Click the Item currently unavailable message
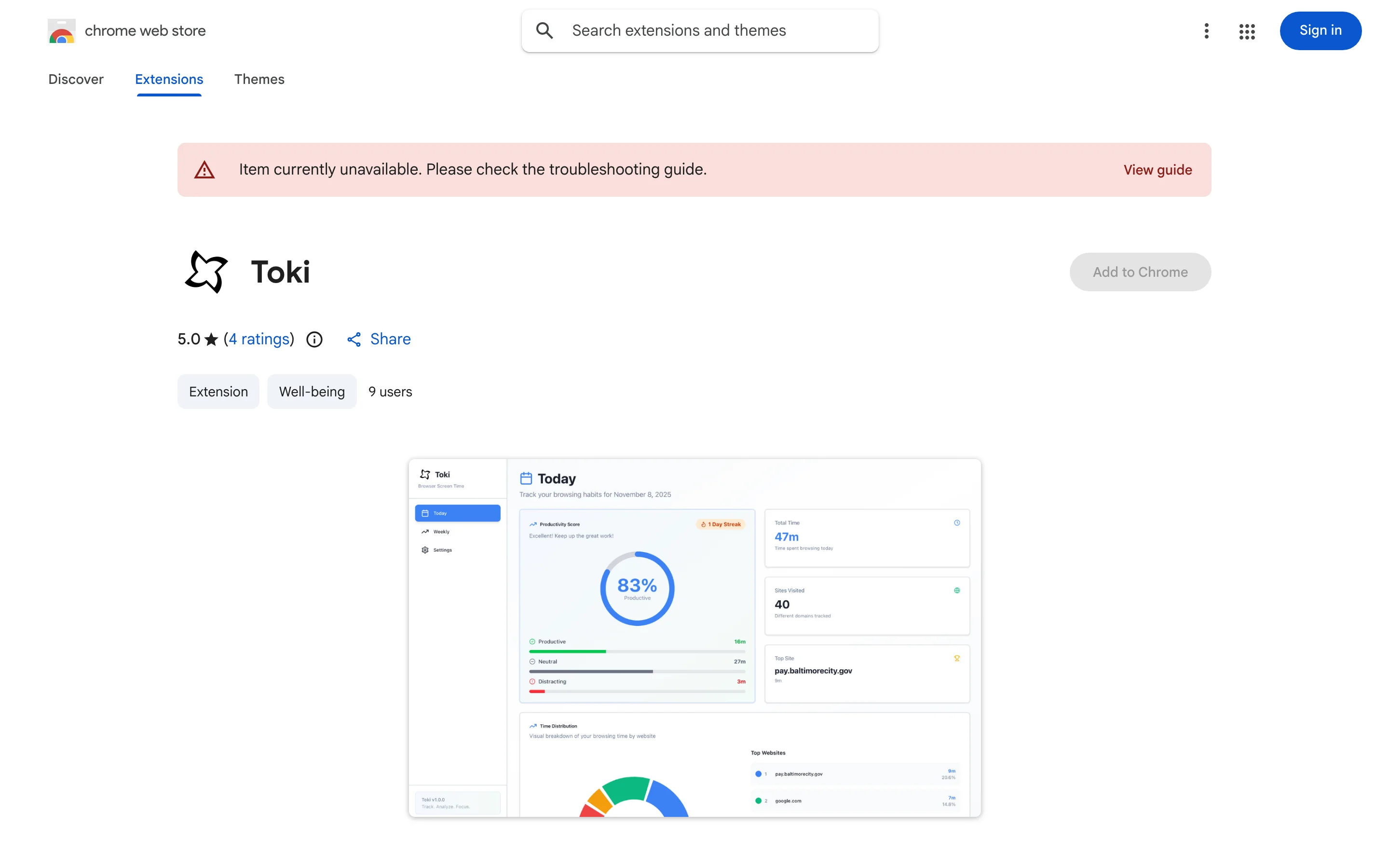The width and height of the screenshot is (1389, 868). (472, 170)
